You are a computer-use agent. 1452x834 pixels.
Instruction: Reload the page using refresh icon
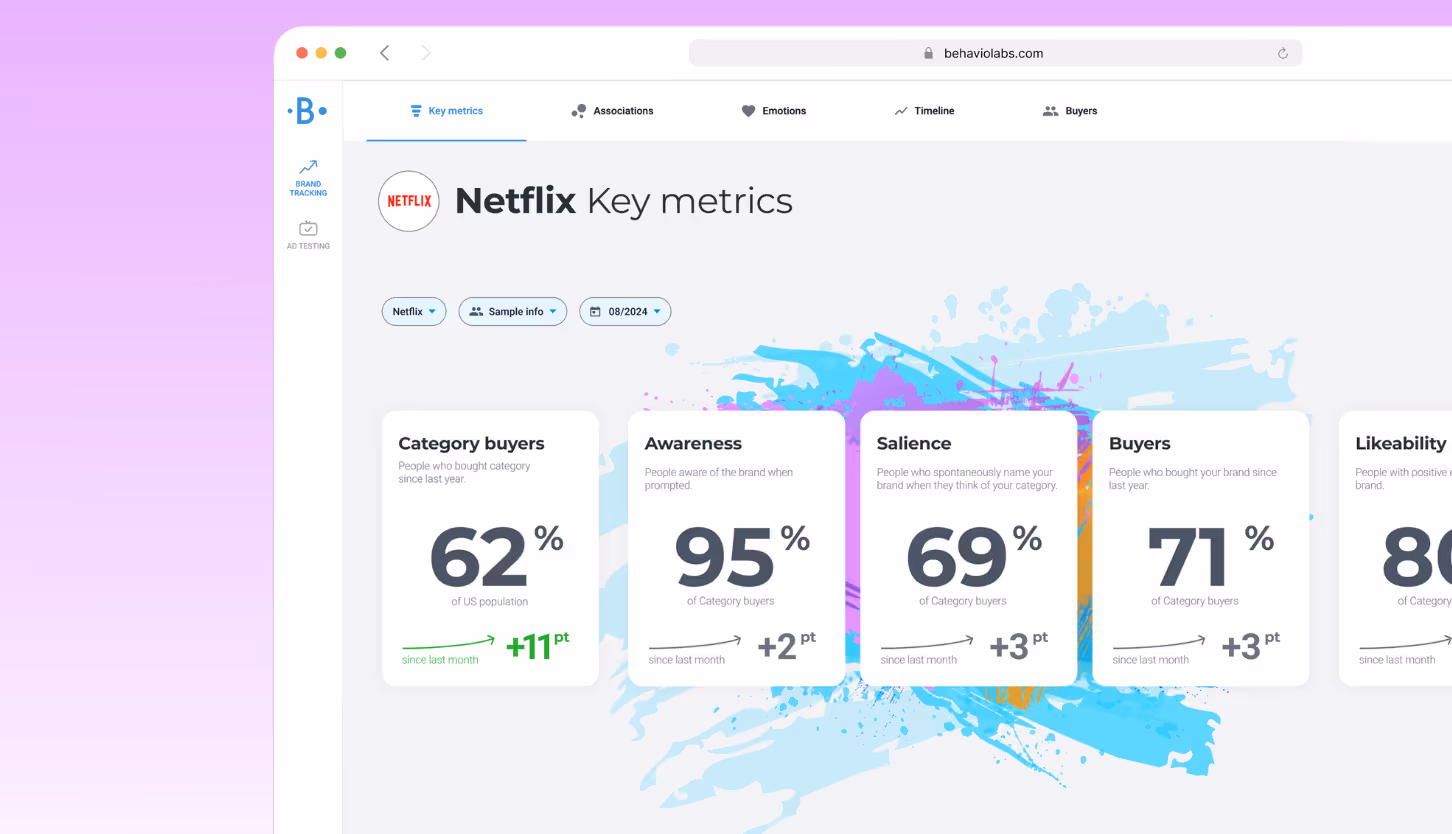click(x=1283, y=54)
